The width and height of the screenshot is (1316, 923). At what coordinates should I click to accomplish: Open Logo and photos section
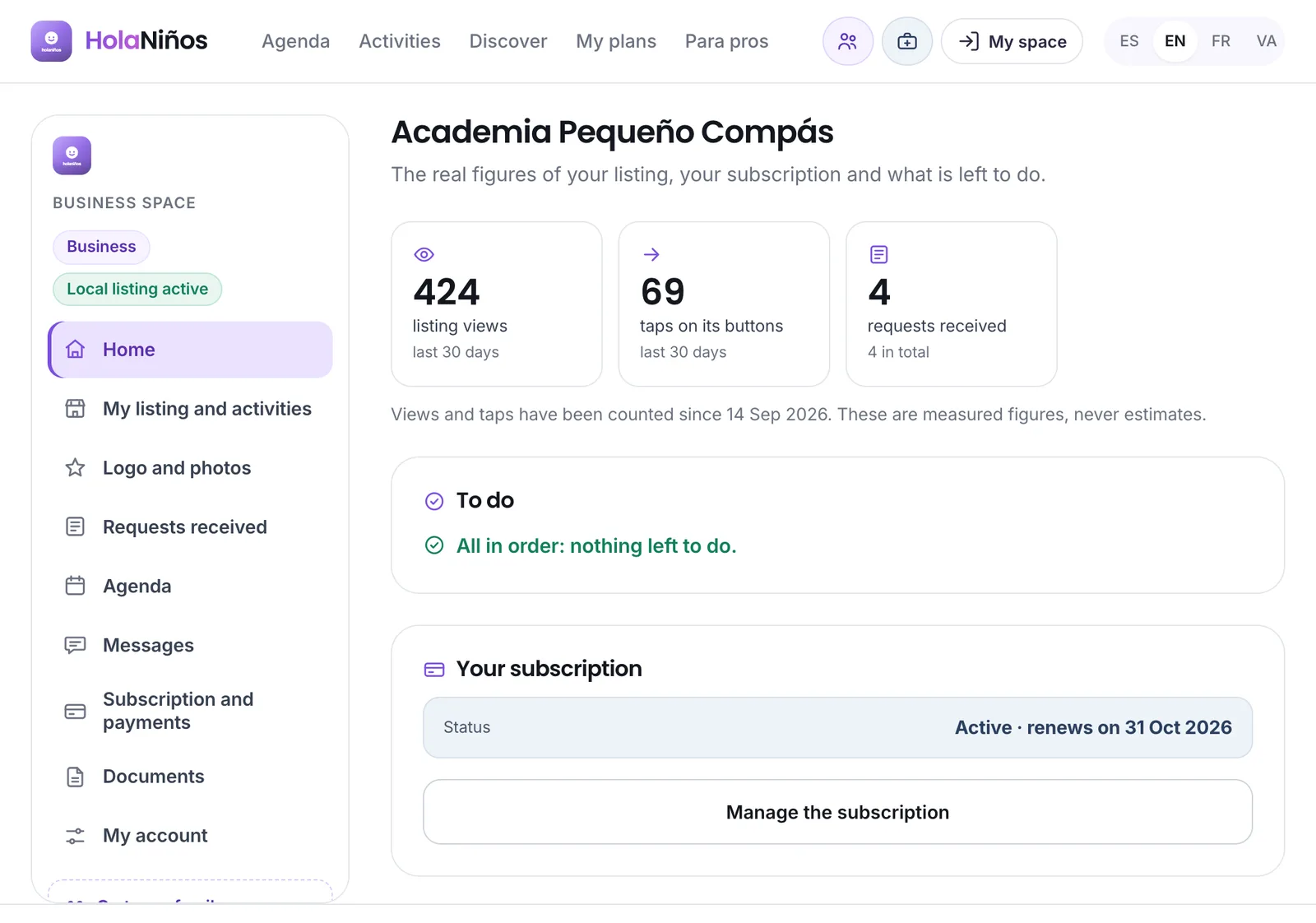[191, 468]
